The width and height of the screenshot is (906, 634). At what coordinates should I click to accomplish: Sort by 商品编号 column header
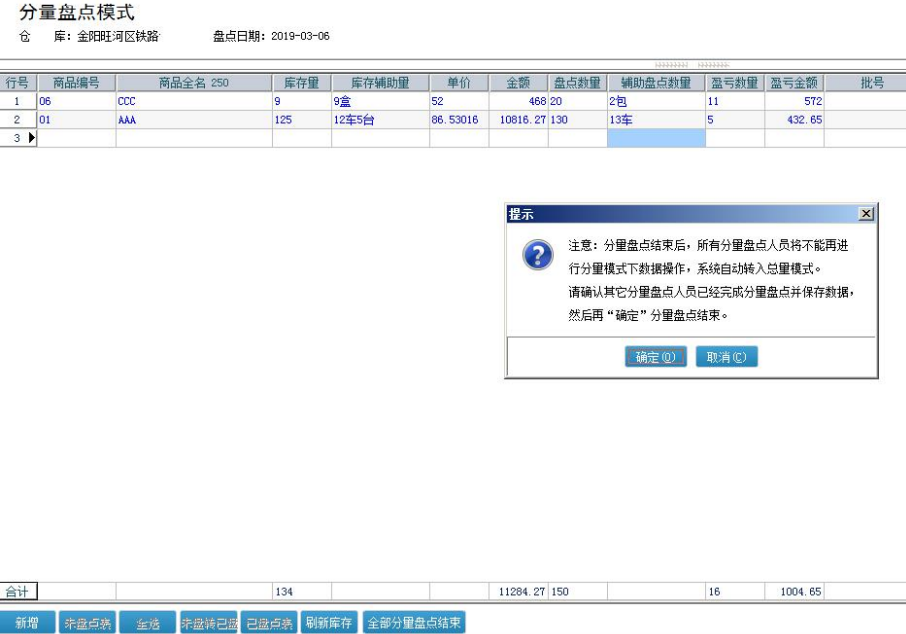click(76, 83)
